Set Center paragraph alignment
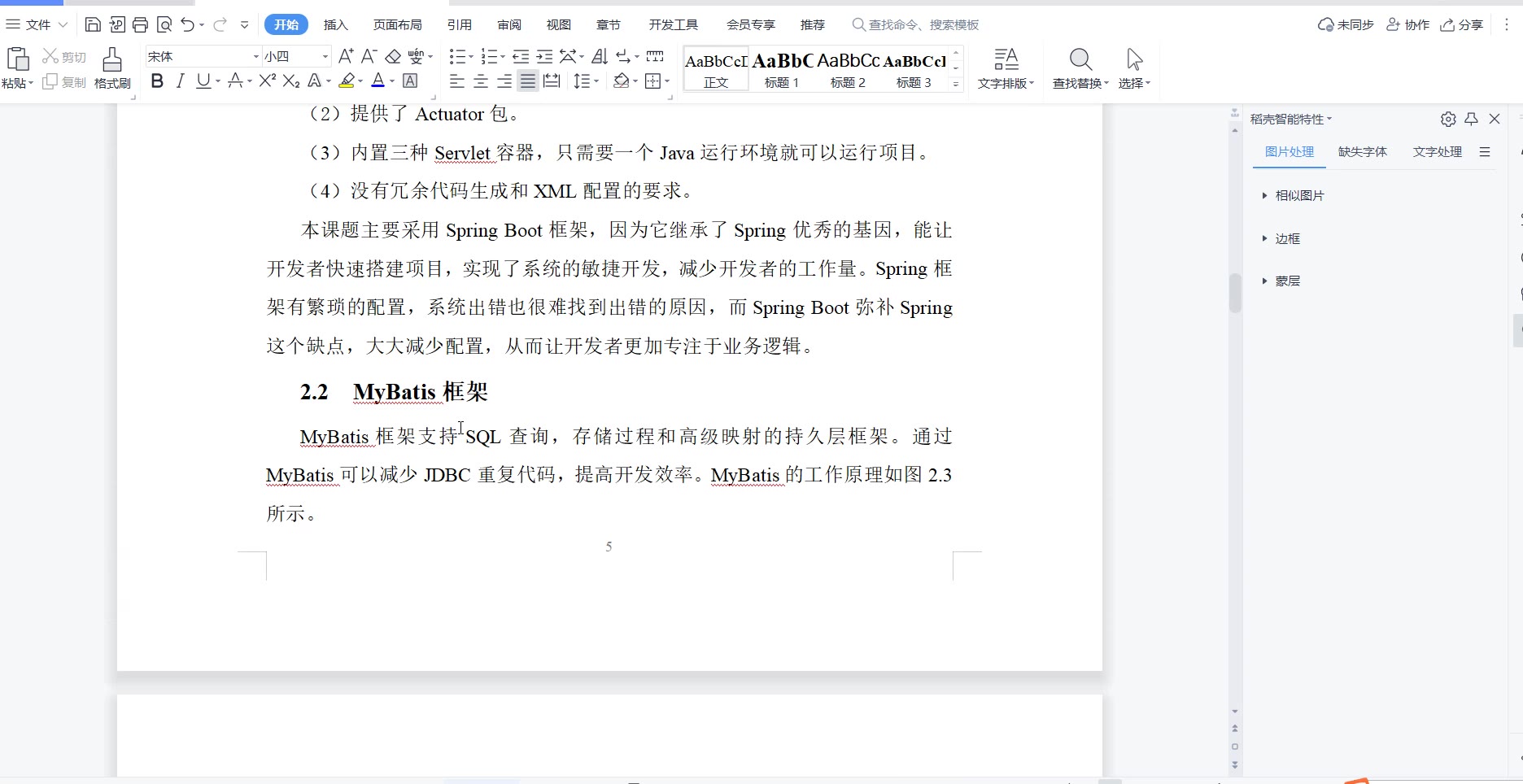This screenshot has width=1523, height=784. coord(481,81)
